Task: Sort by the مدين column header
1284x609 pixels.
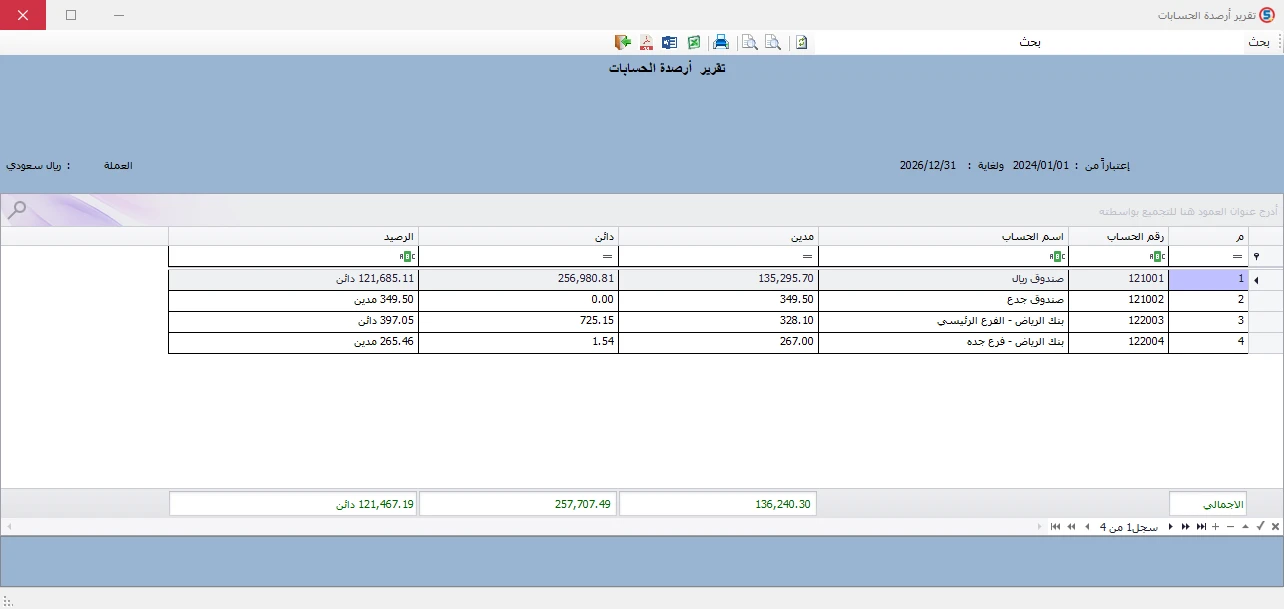Action: pyautogui.click(x=718, y=236)
